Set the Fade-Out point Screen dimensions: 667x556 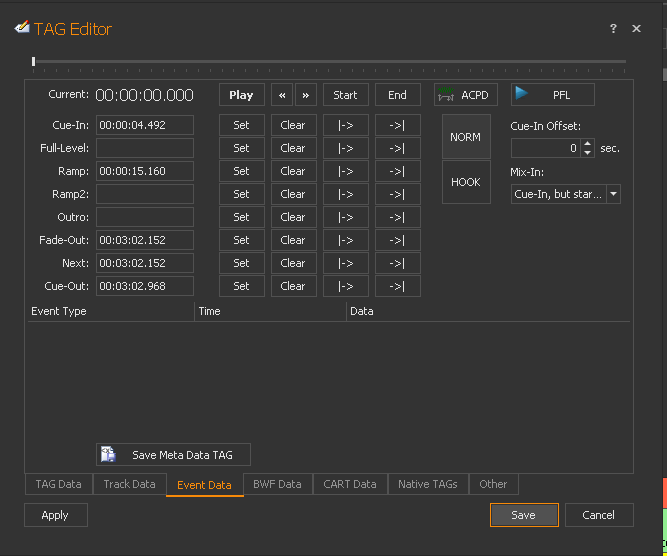point(242,240)
